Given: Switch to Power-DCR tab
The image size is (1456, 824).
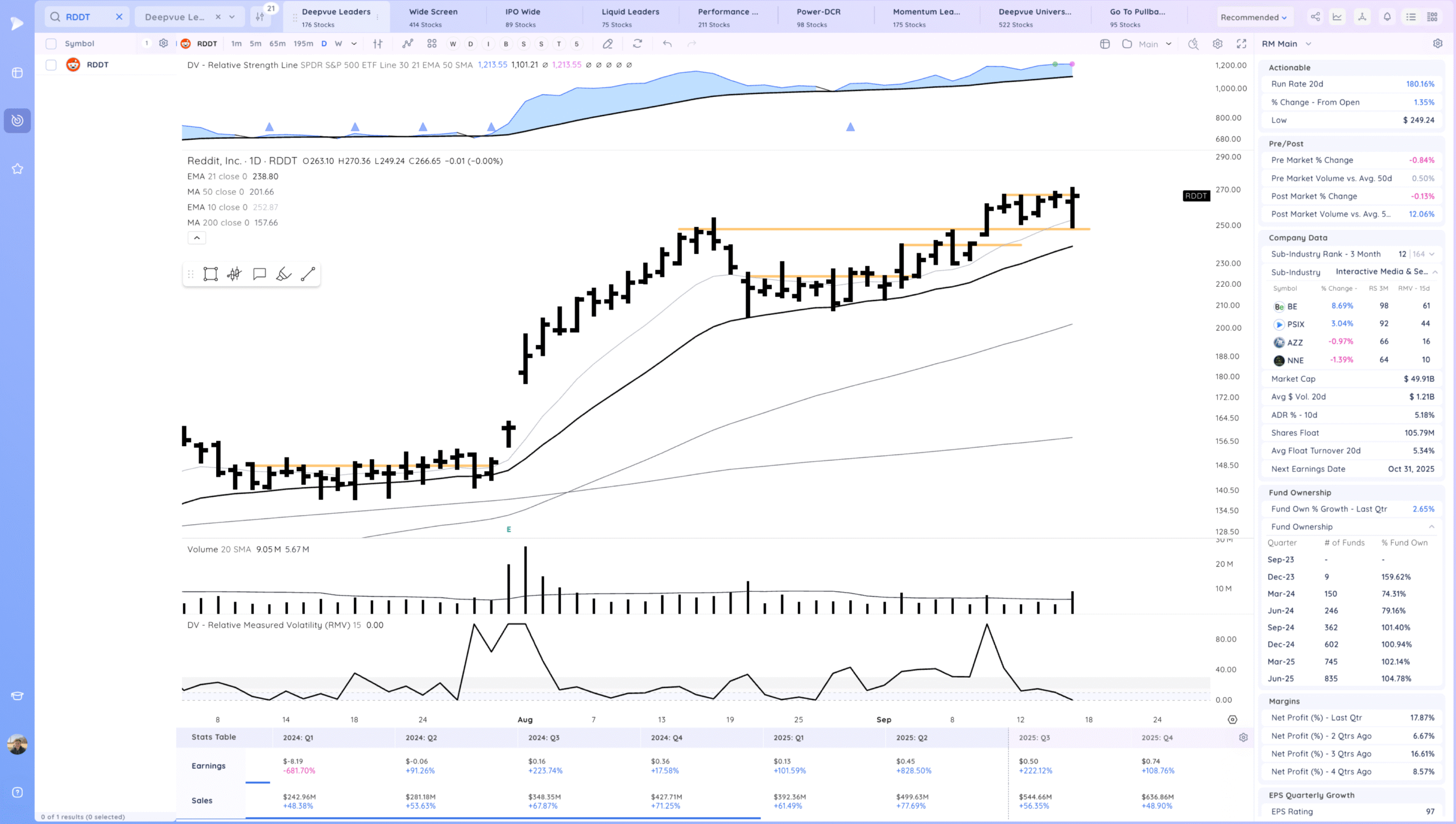Looking at the screenshot, I should click(x=818, y=17).
